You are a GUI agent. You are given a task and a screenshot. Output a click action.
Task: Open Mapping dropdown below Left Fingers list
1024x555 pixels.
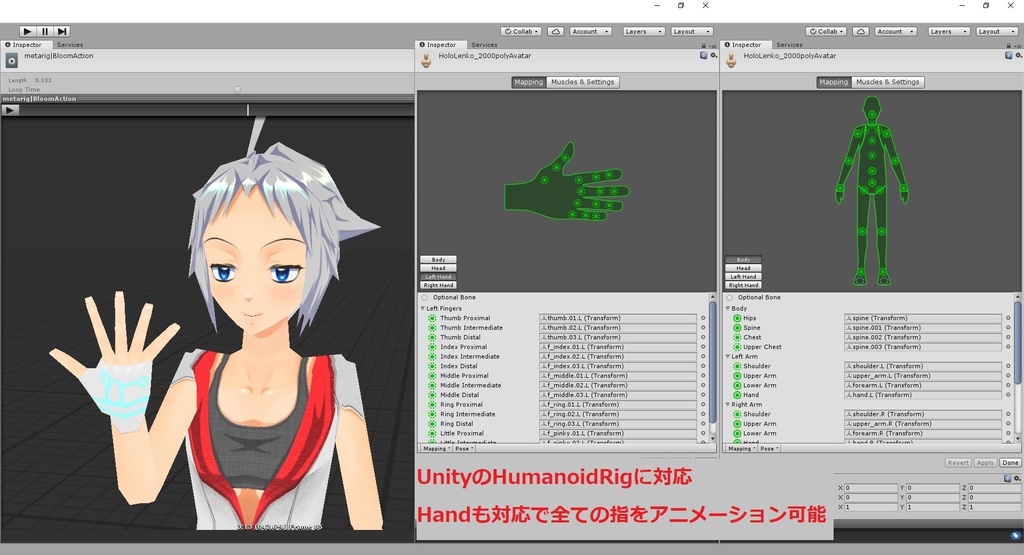(435, 449)
